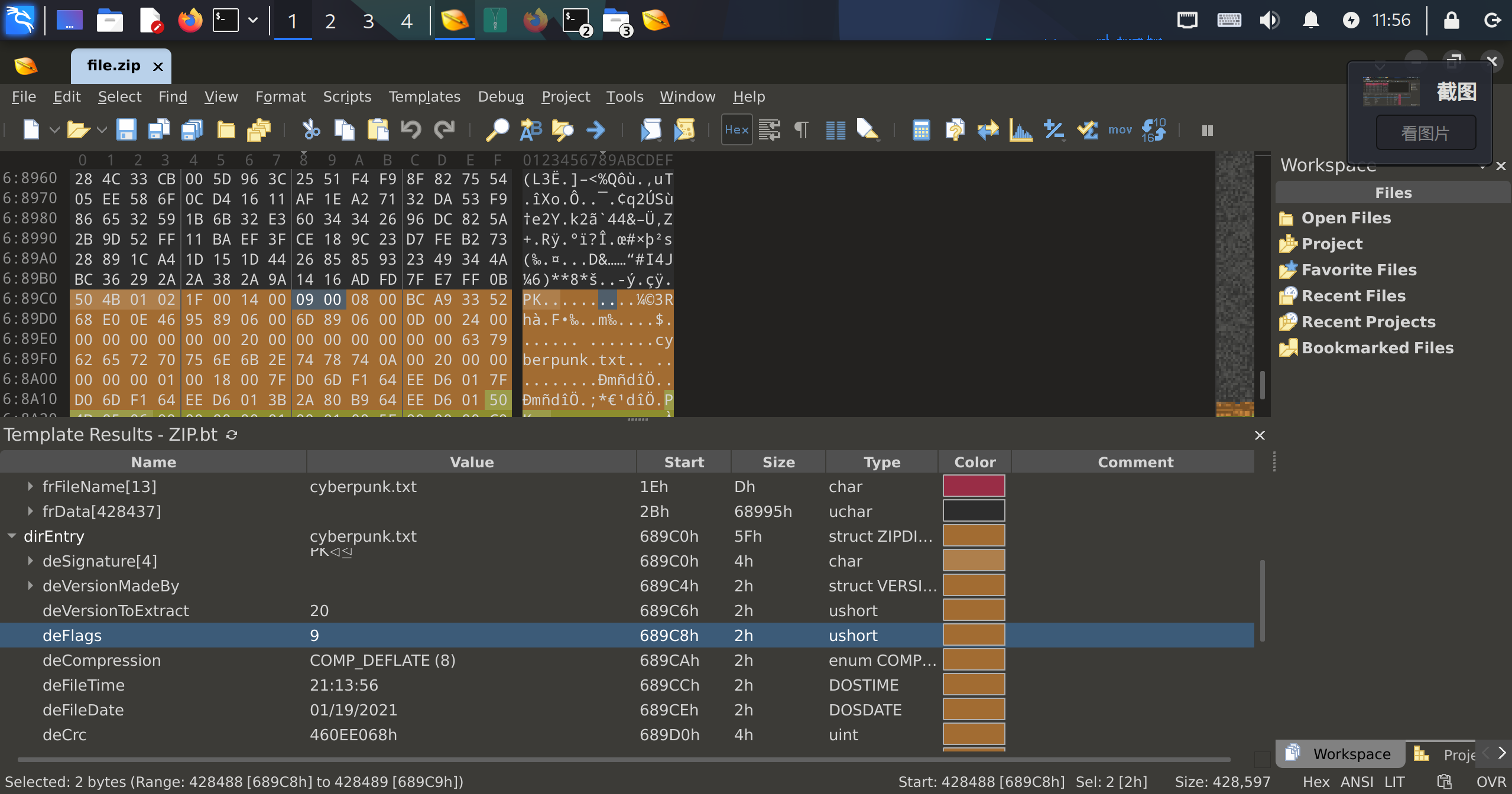Click the Run Template icon
The image size is (1512, 794).
click(x=684, y=129)
